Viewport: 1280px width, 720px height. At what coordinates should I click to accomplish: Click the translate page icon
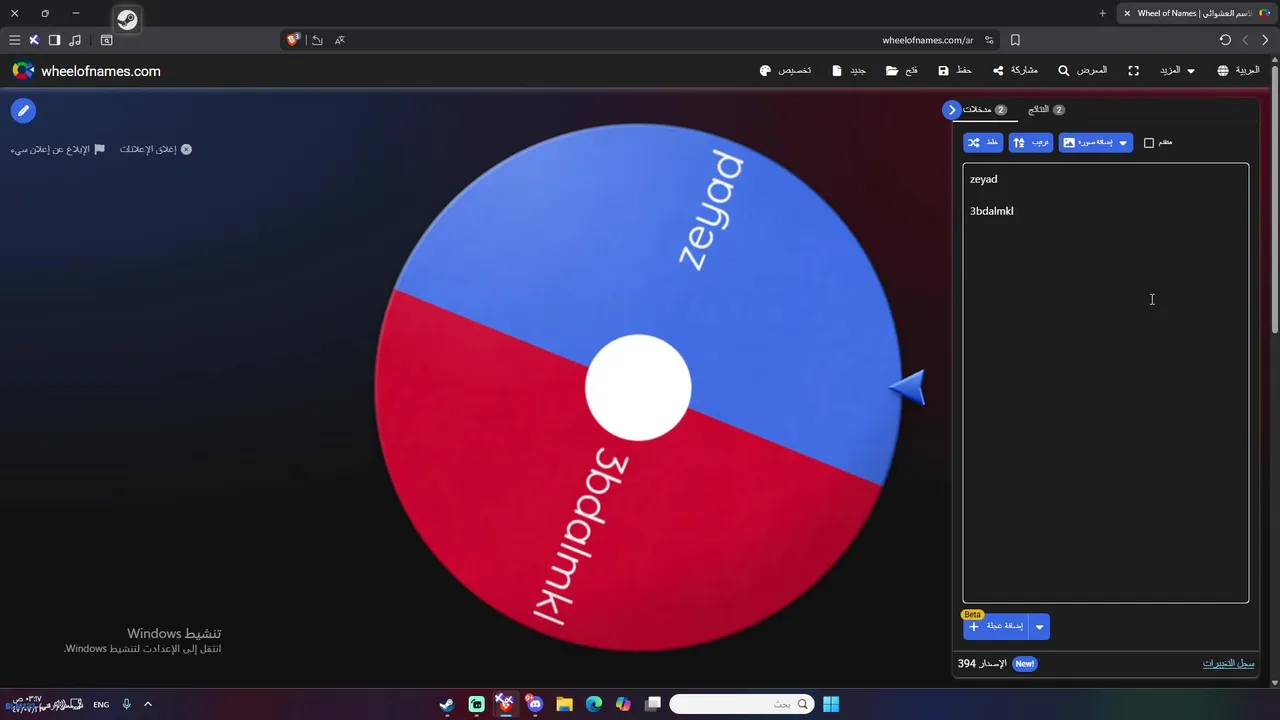(340, 40)
